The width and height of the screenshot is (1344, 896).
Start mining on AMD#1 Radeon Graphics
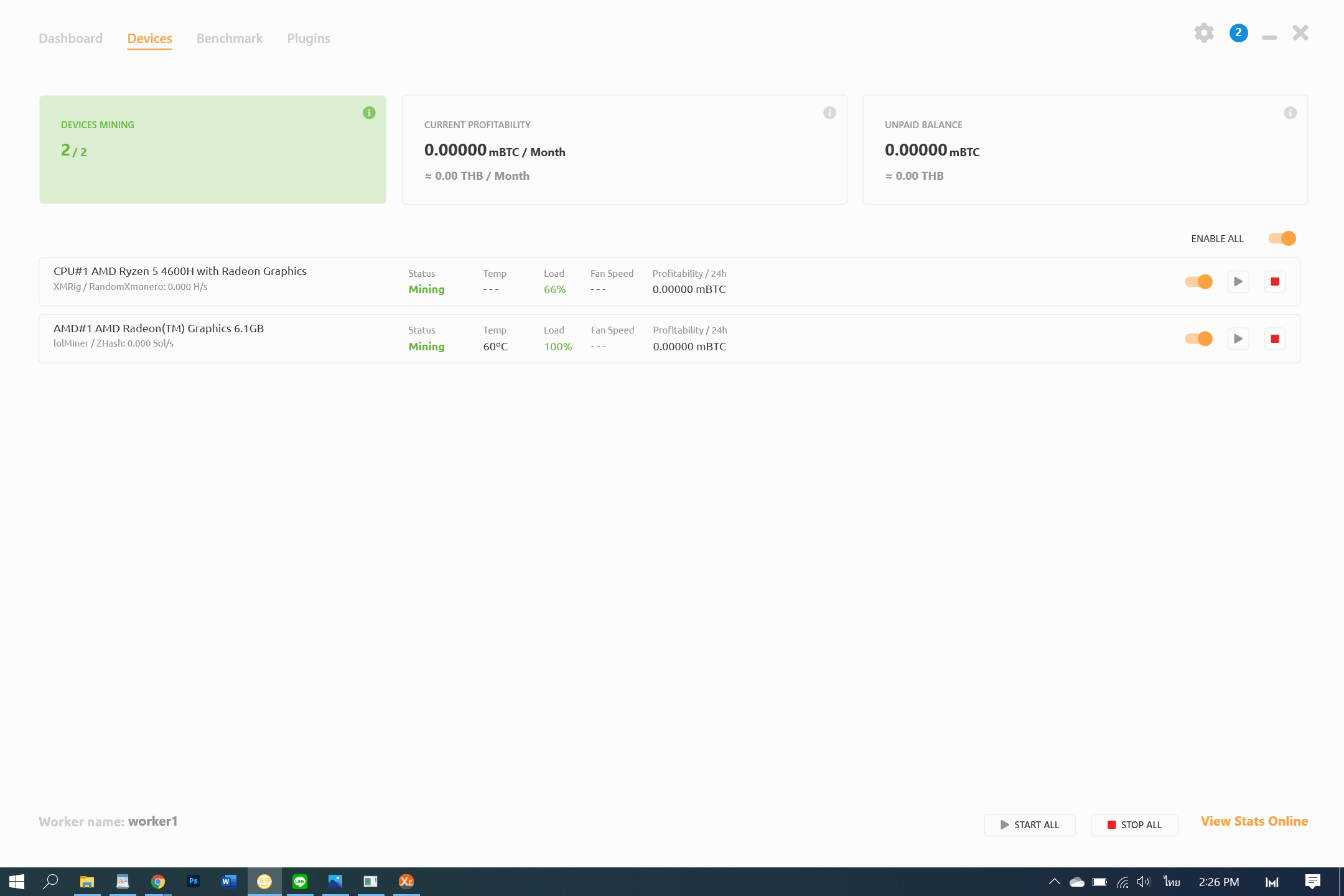[x=1238, y=339]
